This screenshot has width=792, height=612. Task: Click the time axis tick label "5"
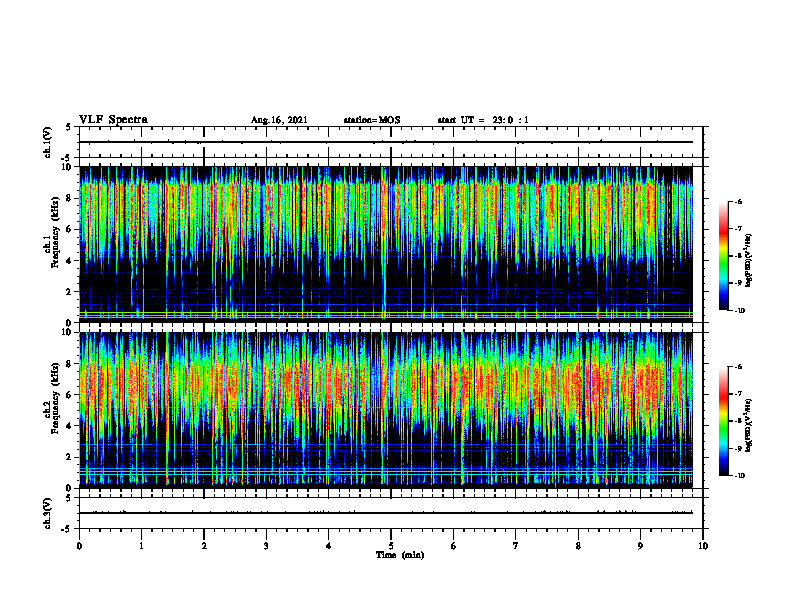click(x=391, y=546)
